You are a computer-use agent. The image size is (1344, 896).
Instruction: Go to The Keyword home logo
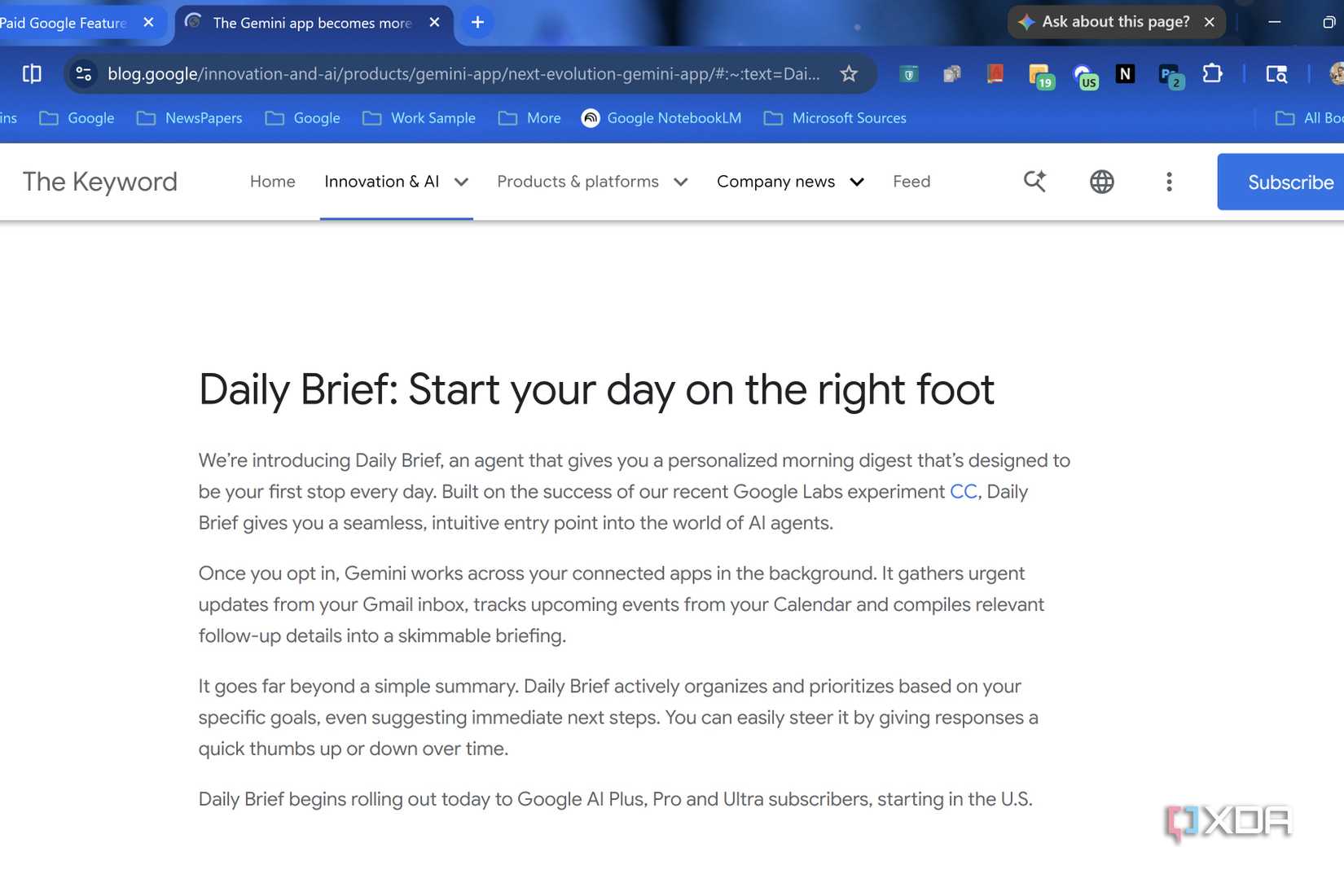[100, 182]
